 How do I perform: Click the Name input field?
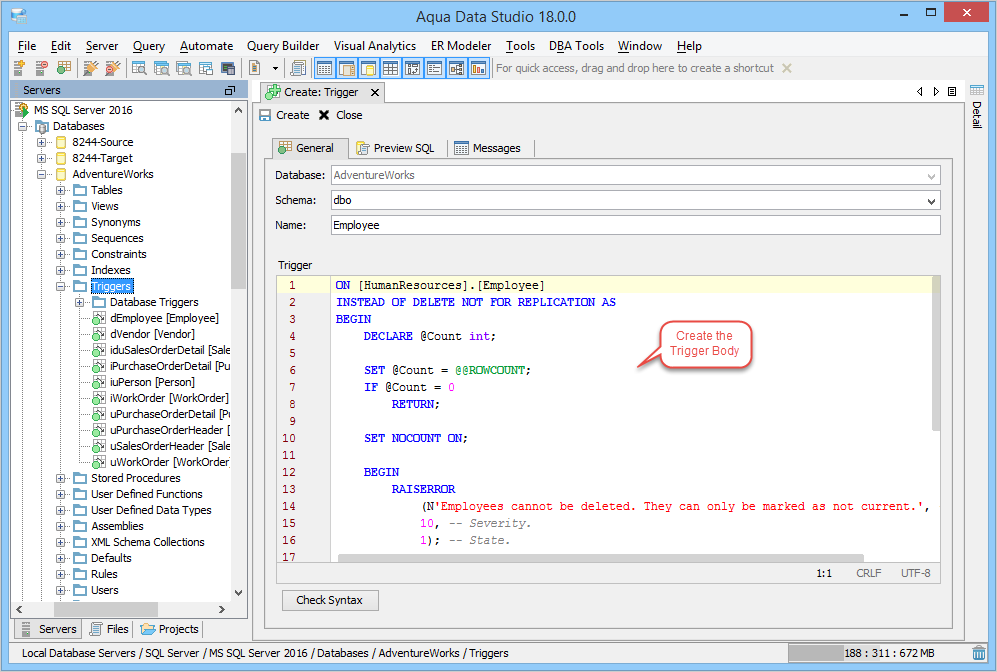point(635,225)
